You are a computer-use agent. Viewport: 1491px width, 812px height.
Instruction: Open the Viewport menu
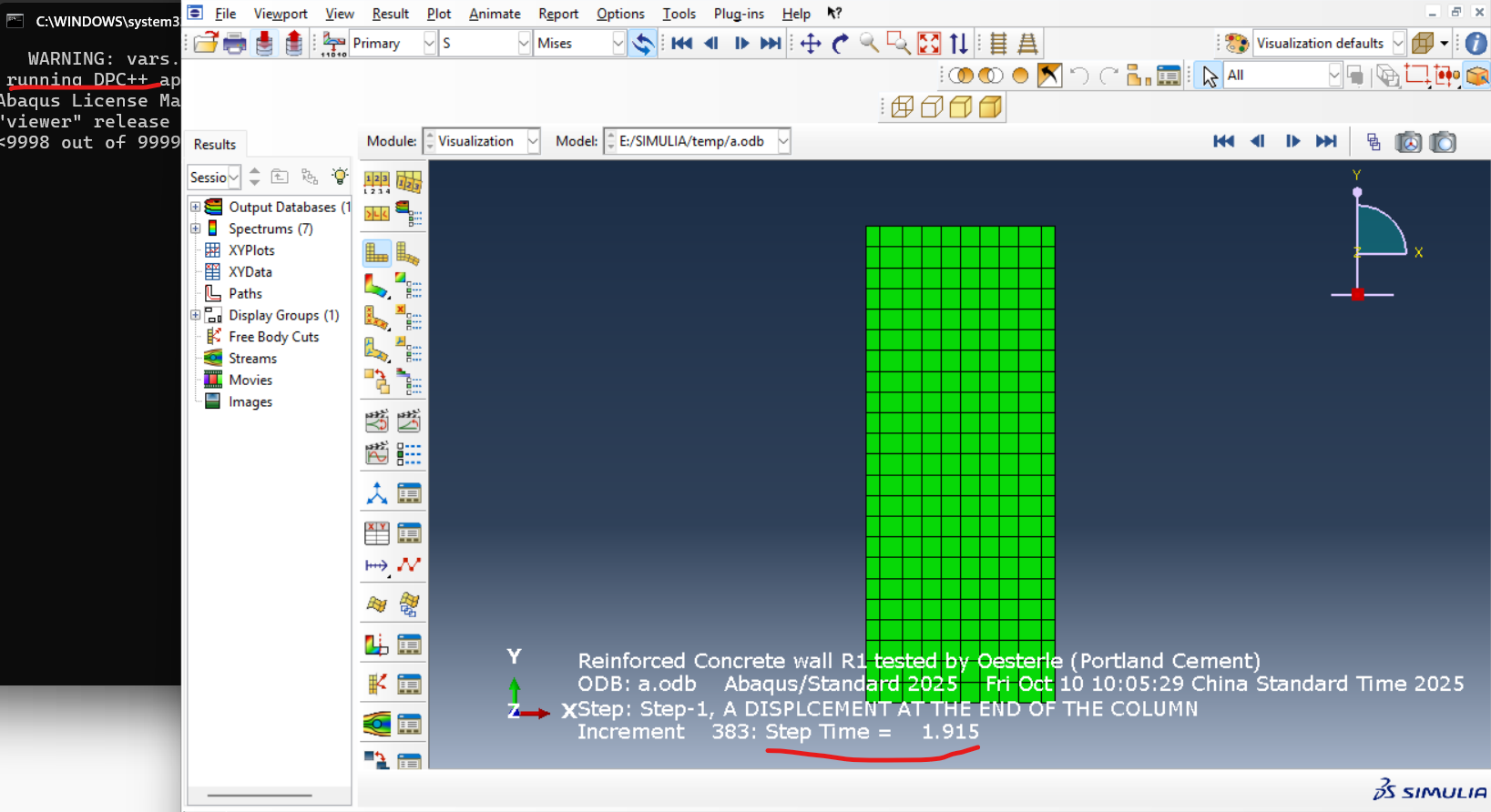[x=281, y=14]
